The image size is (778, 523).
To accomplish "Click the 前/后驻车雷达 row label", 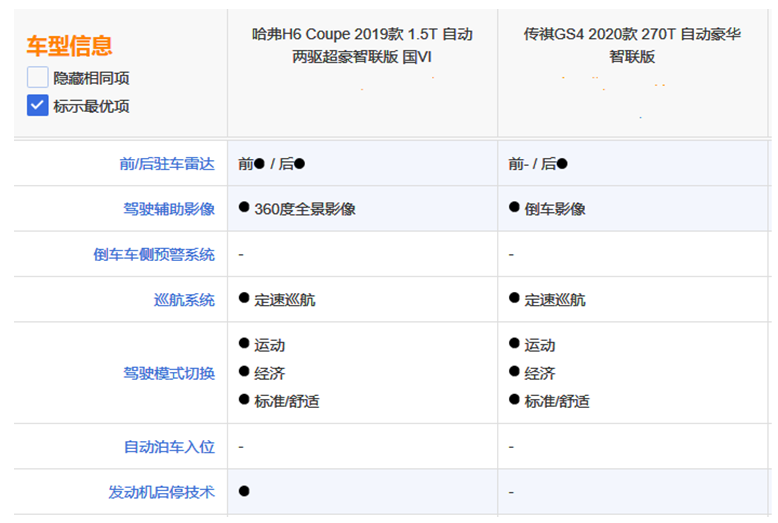I will coord(167,164).
